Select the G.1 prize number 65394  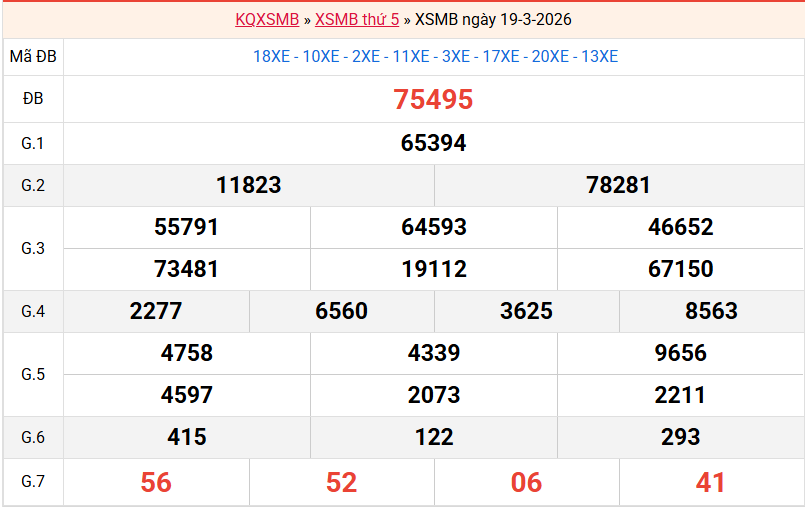point(433,143)
